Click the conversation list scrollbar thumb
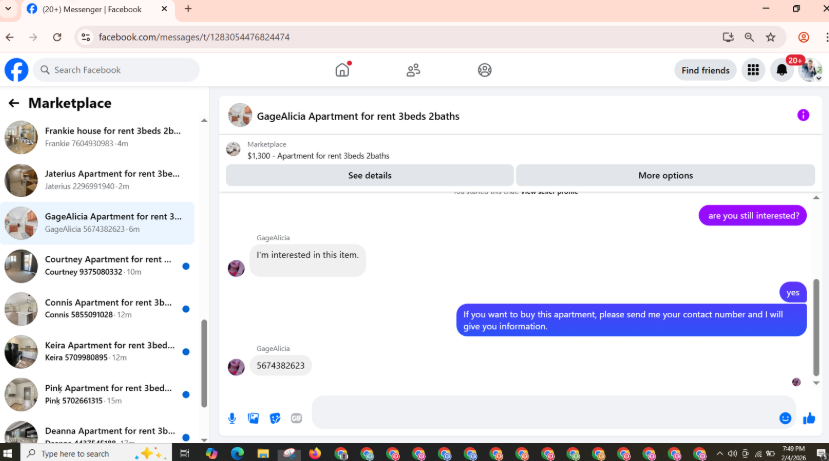 point(204,363)
